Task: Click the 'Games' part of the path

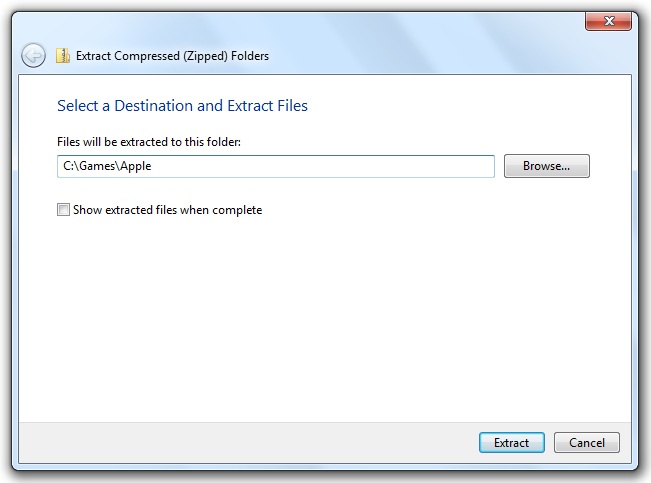Action: [95, 166]
